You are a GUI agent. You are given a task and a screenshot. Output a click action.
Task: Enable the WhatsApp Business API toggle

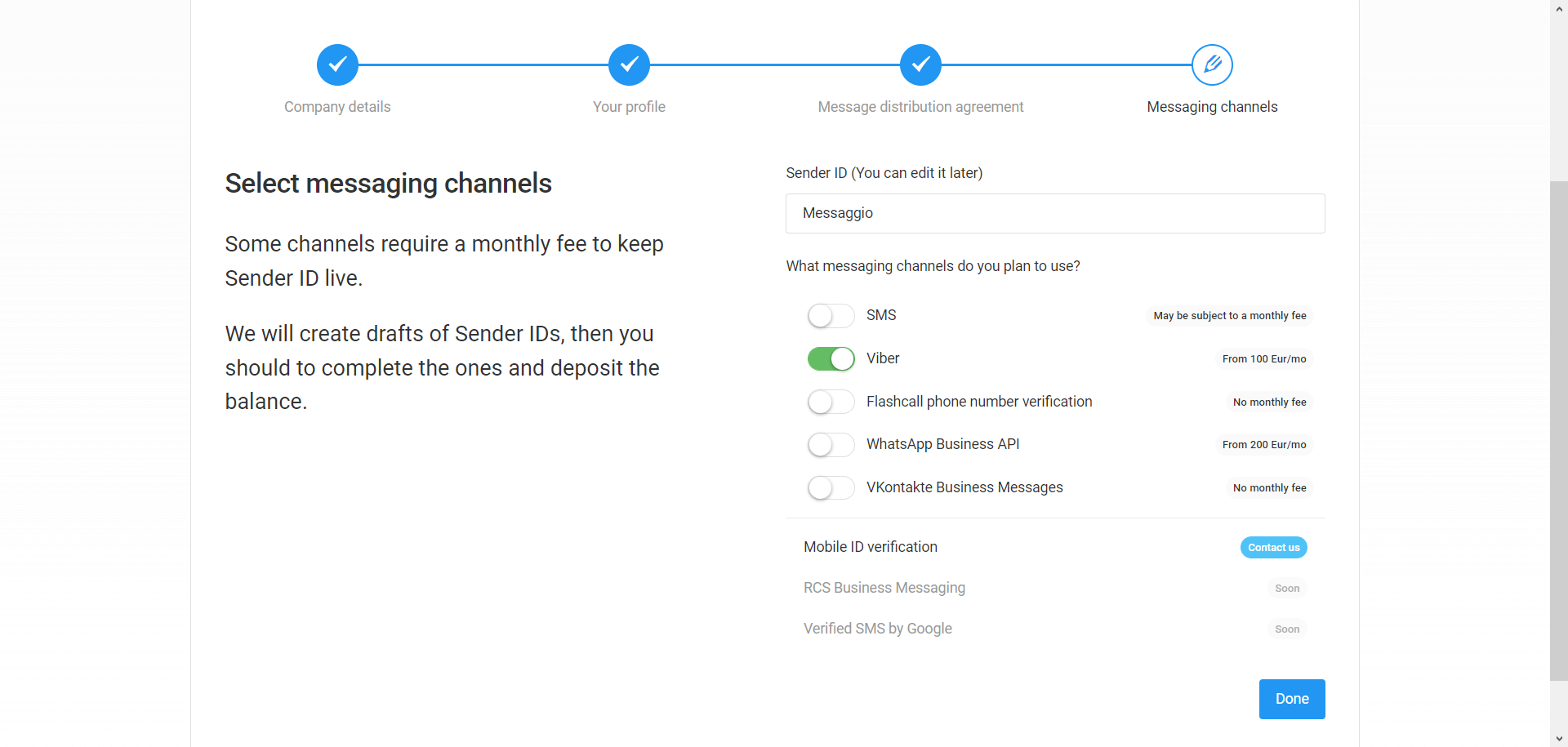831,444
